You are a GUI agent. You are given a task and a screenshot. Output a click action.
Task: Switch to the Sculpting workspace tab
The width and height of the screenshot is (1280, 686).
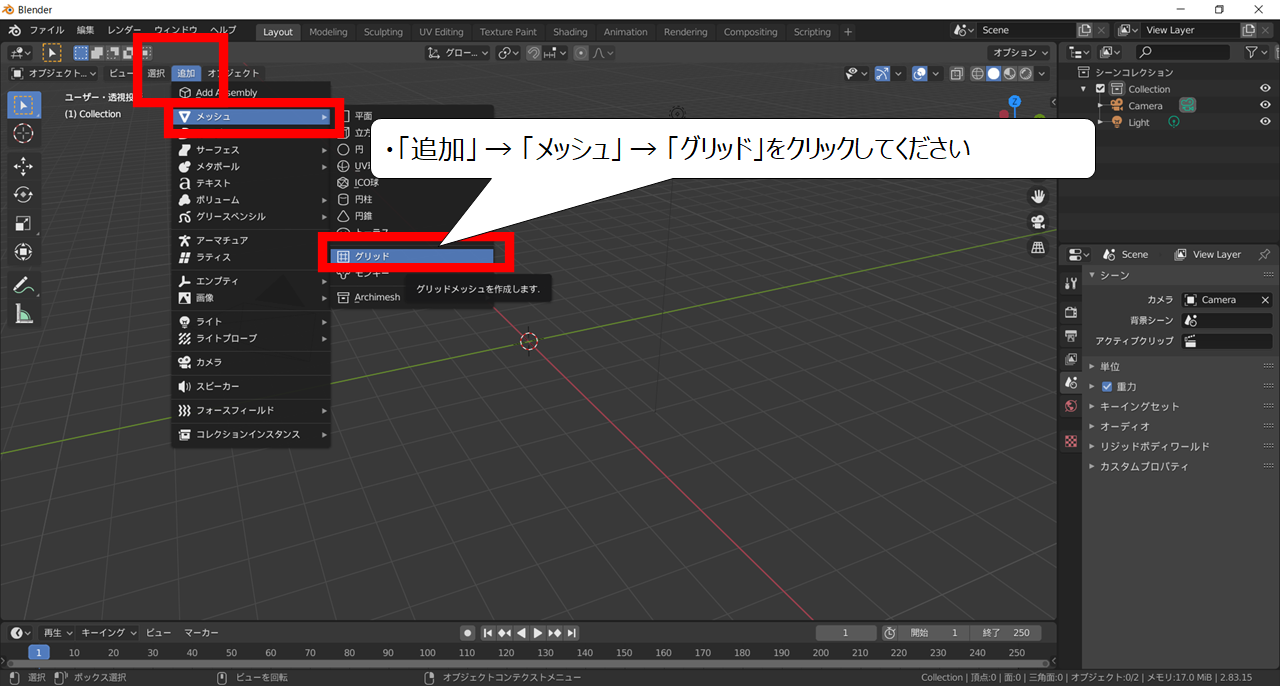click(x=383, y=32)
